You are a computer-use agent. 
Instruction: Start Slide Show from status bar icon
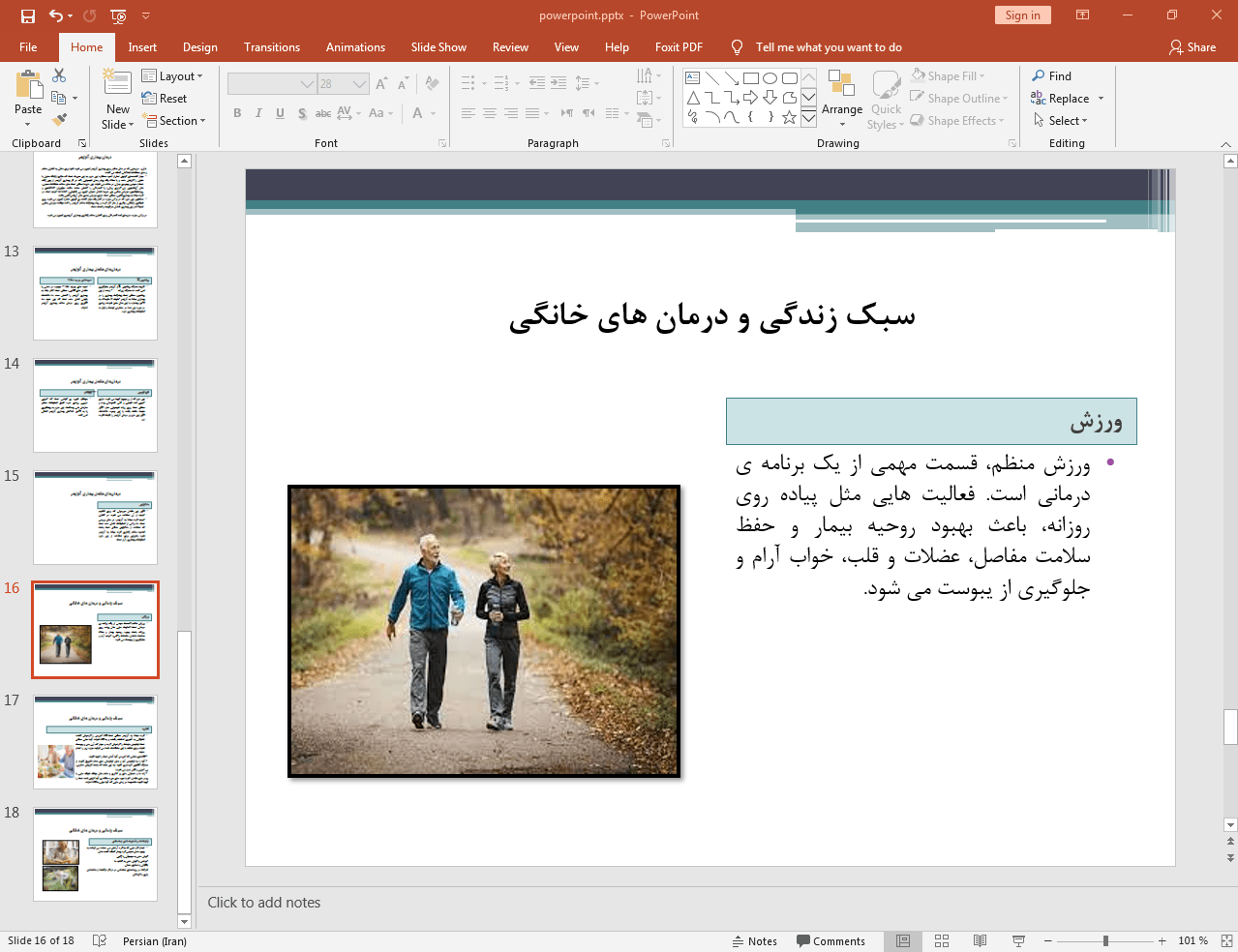(x=1018, y=940)
